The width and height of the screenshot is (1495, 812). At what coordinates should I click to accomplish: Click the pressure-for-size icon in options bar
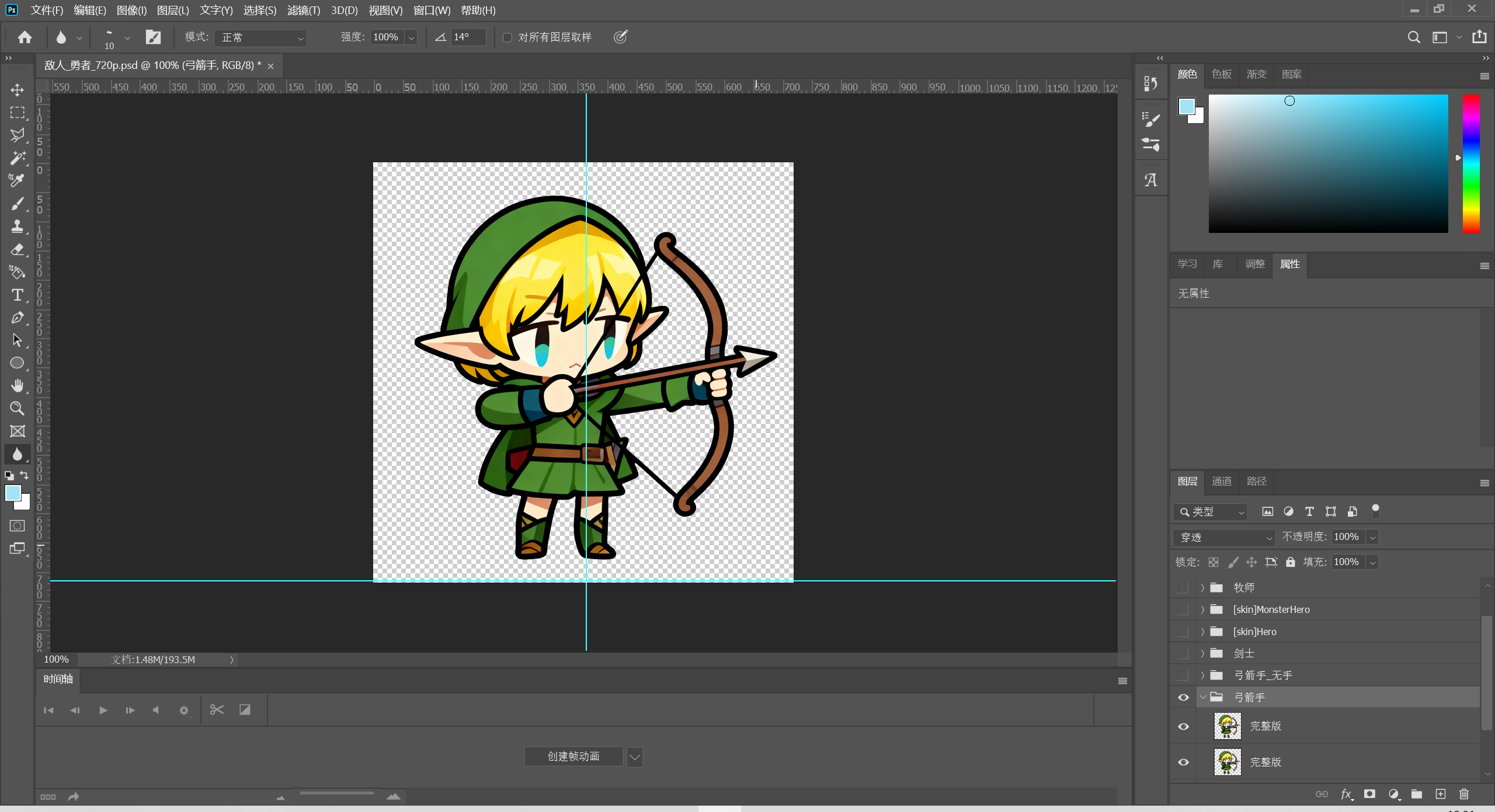pyautogui.click(x=620, y=37)
